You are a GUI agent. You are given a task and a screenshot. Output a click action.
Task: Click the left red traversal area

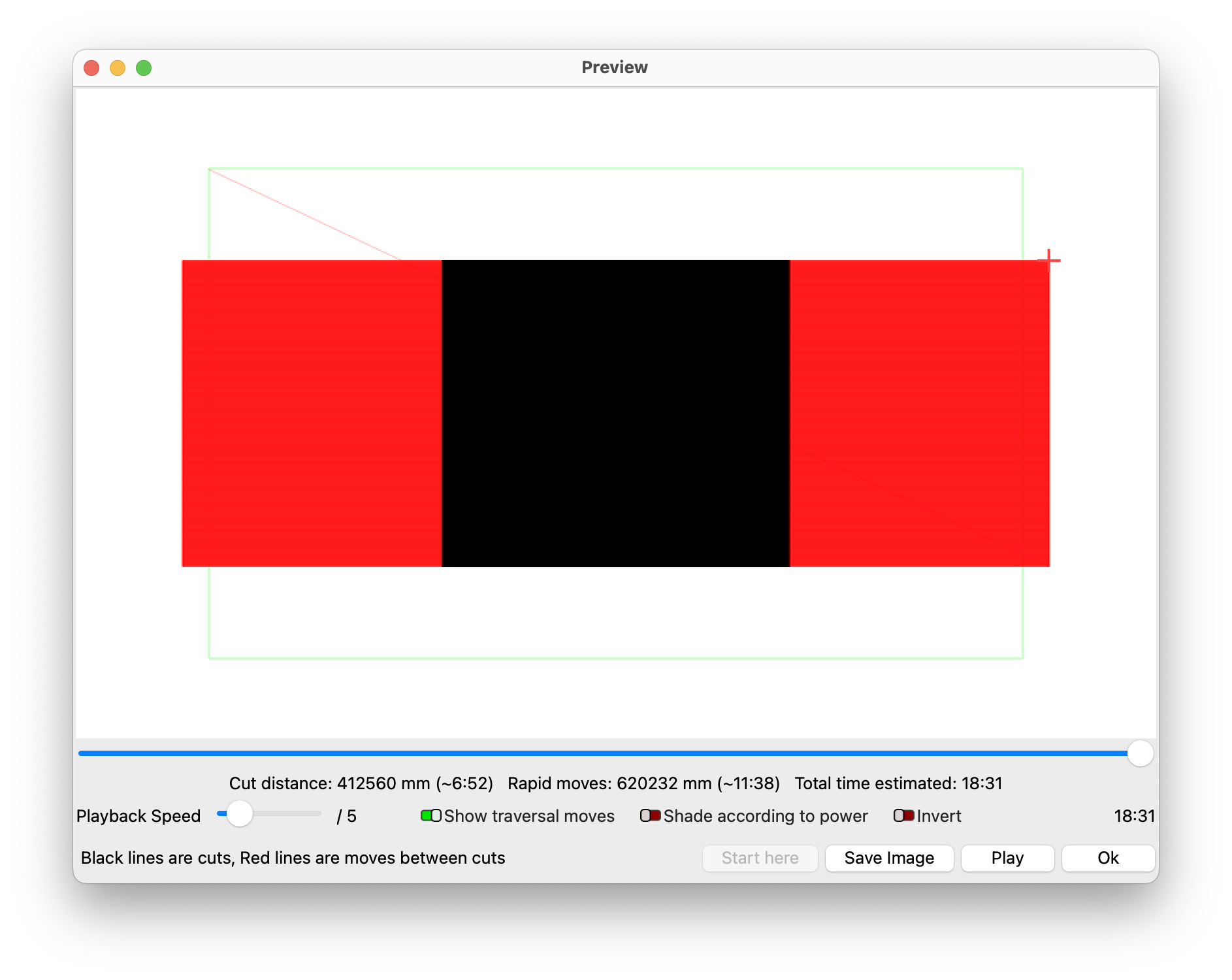point(312,413)
